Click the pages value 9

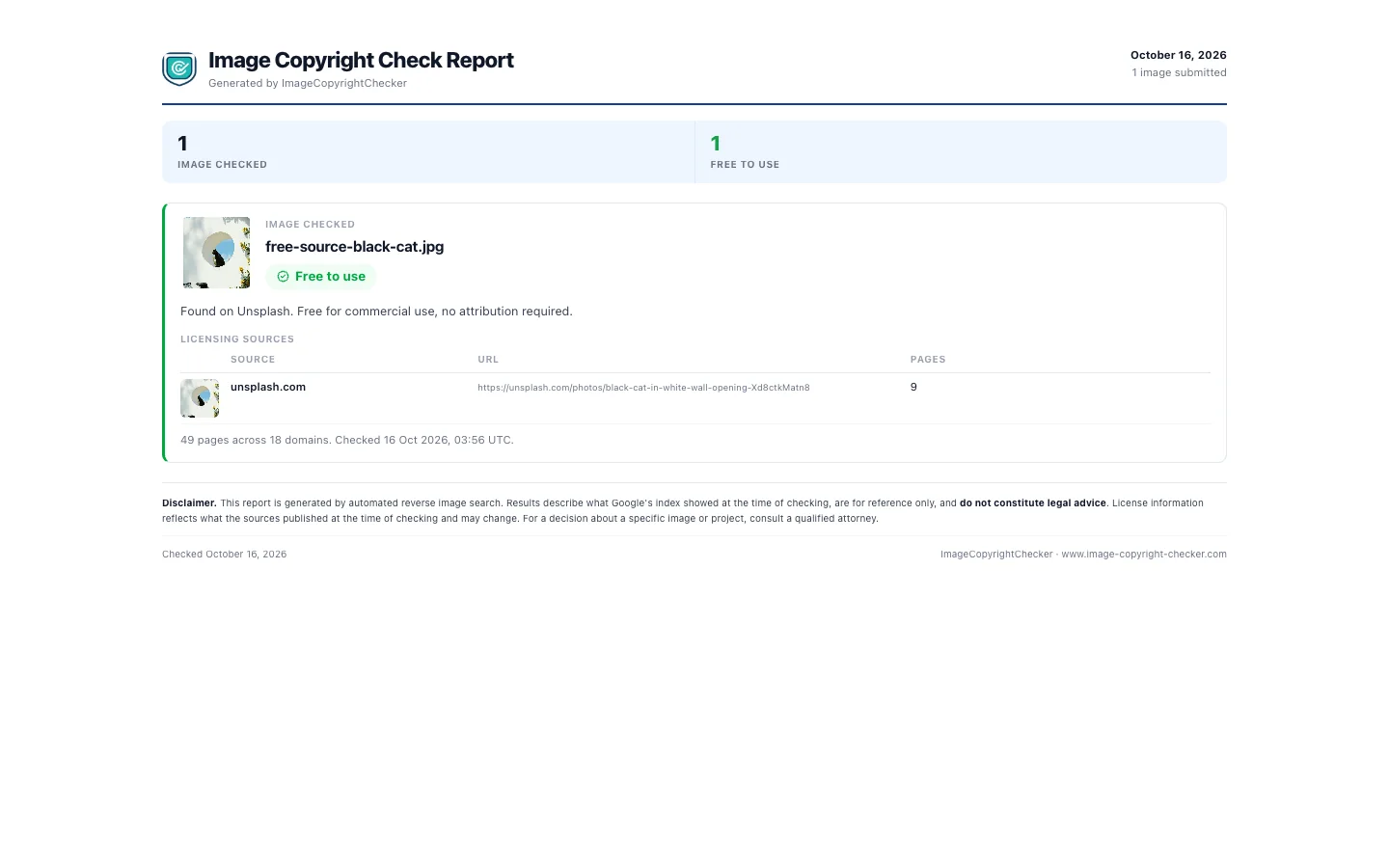point(913,387)
